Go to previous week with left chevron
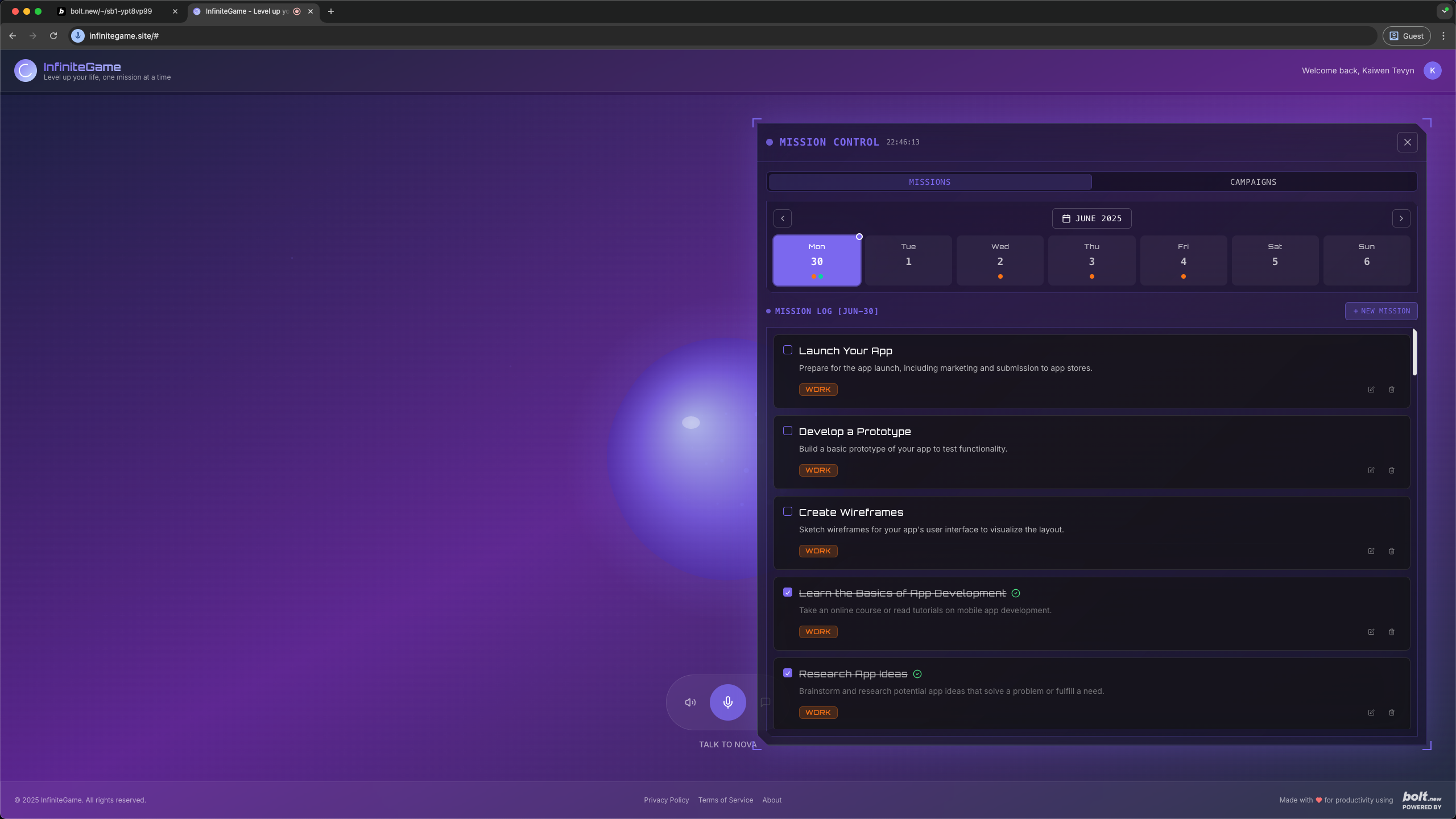The width and height of the screenshot is (1456, 819). coord(783,218)
